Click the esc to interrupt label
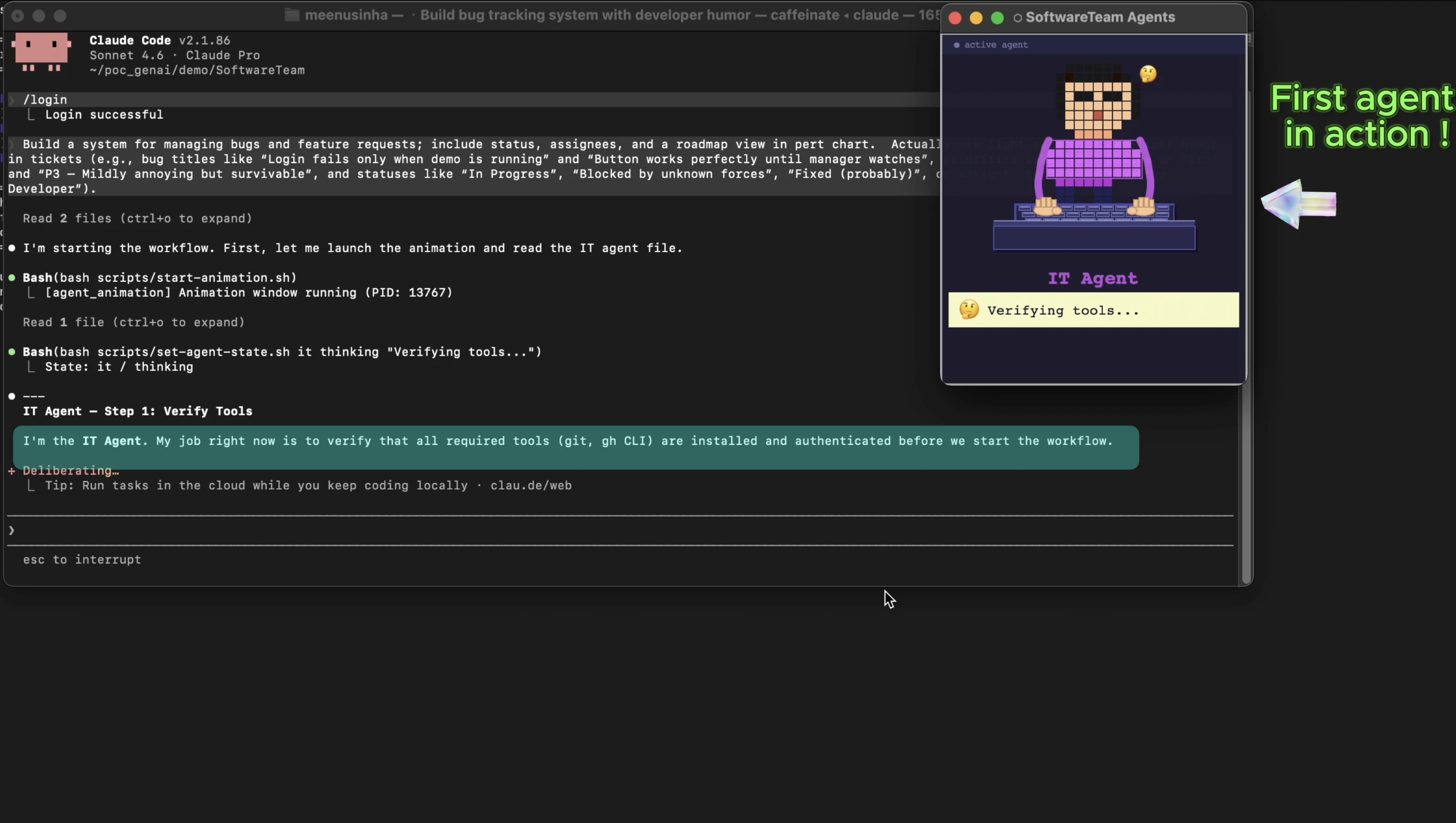 click(82, 560)
